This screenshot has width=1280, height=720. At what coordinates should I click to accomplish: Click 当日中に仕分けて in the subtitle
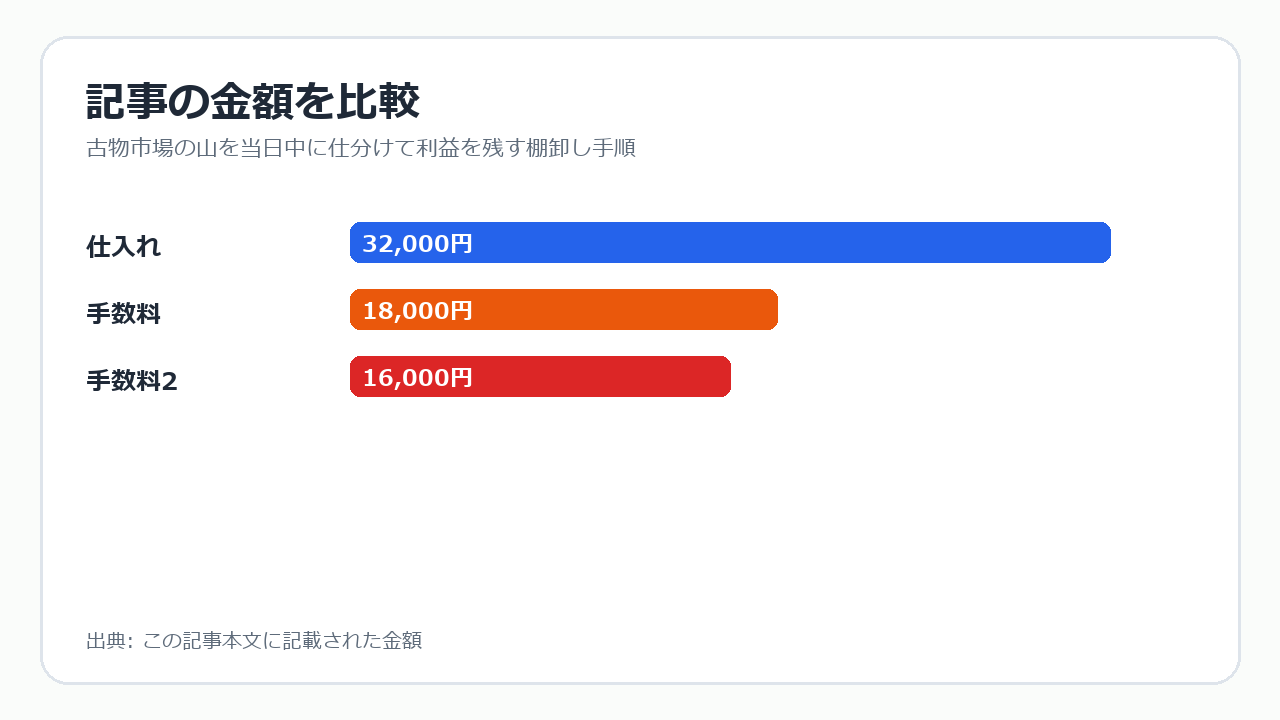point(328,148)
